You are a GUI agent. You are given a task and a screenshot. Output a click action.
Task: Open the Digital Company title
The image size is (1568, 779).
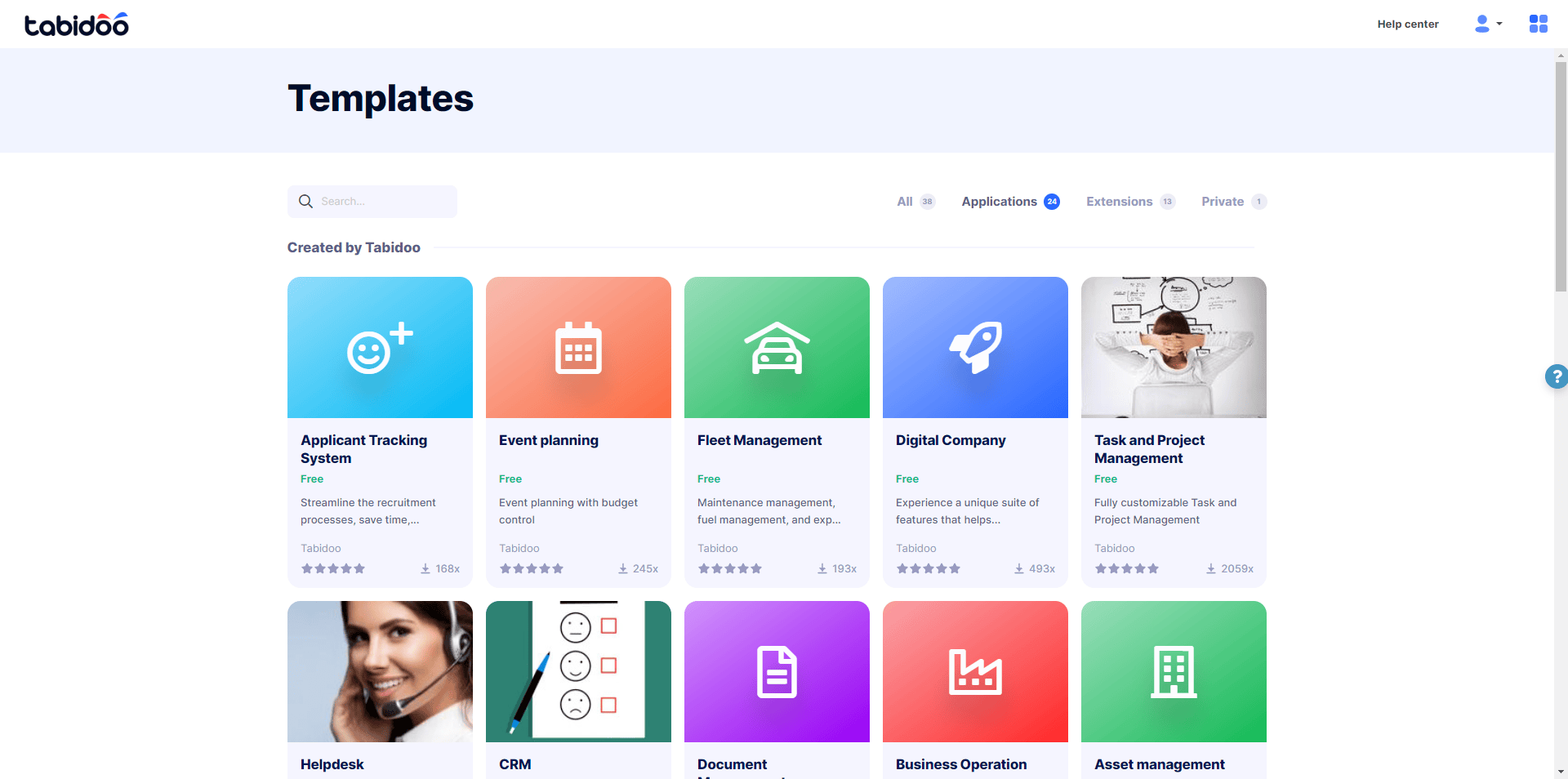951,440
